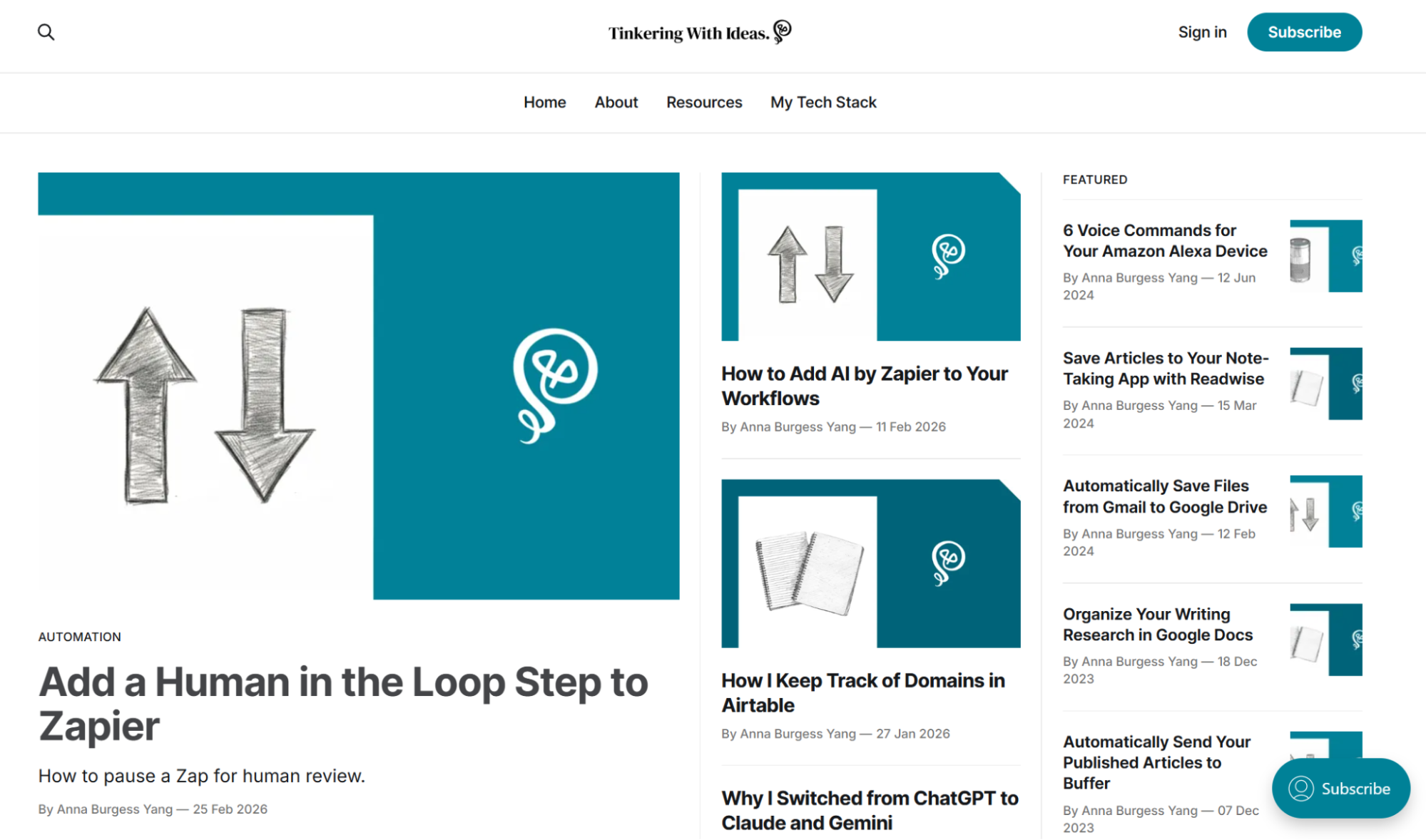1426x840 pixels.
Task: Open the About page
Action: point(616,102)
